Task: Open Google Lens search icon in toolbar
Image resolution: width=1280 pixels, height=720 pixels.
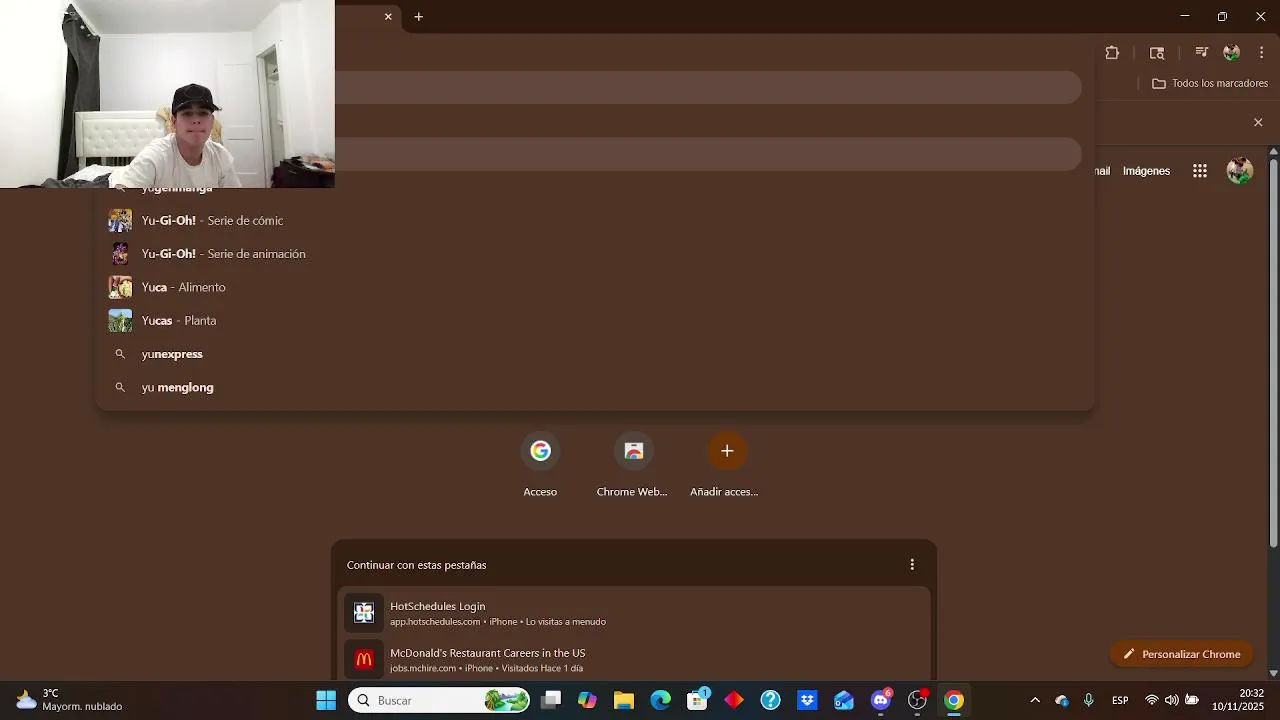Action: (1157, 53)
